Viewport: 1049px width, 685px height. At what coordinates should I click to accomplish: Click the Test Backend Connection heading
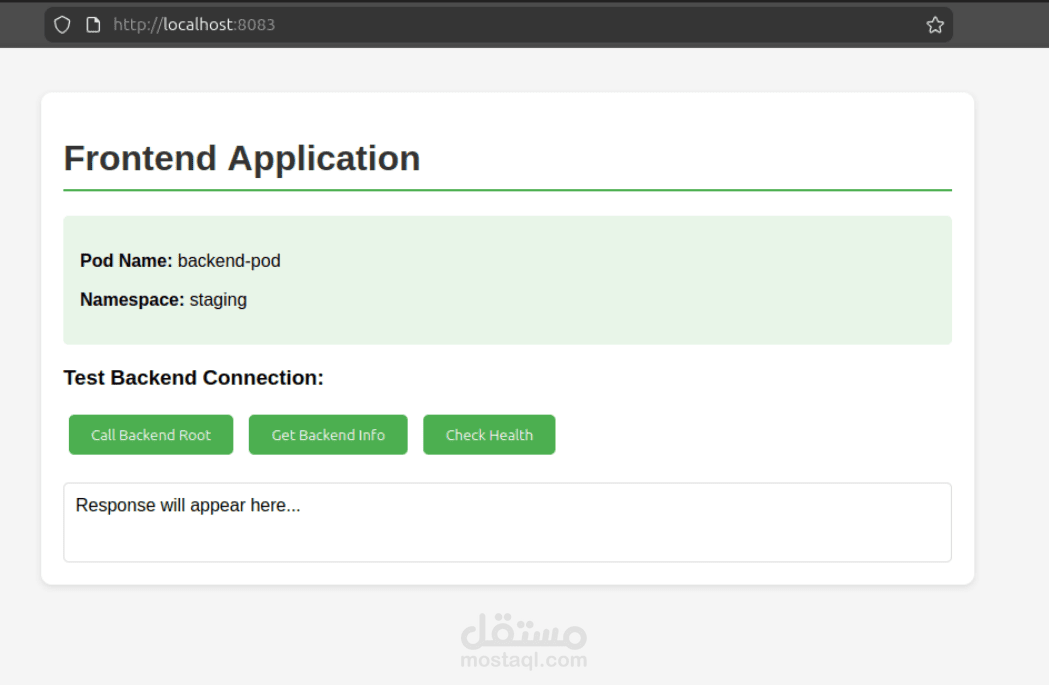pyautogui.click(x=193, y=378)
